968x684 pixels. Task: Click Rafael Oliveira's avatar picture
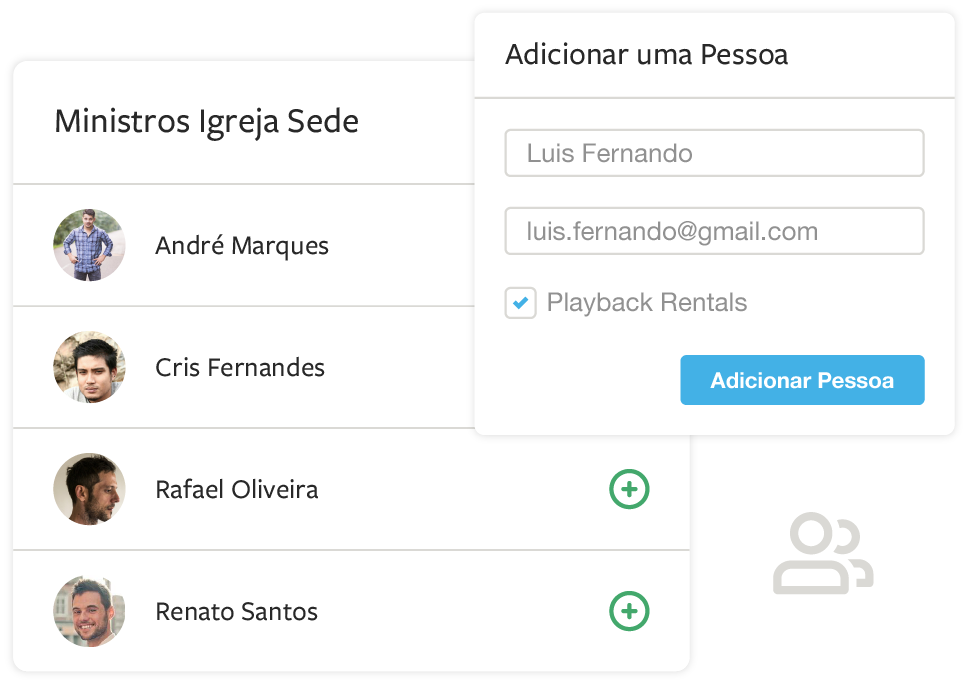click(89, 489)
